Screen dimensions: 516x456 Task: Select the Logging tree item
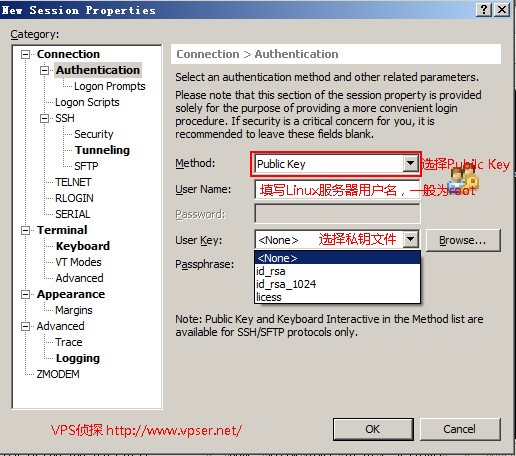coord(78,358)
